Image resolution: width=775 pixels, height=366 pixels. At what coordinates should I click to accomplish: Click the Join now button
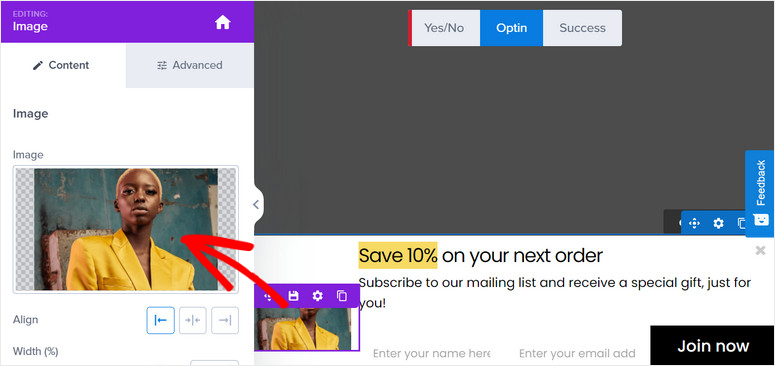click(713, 346)
